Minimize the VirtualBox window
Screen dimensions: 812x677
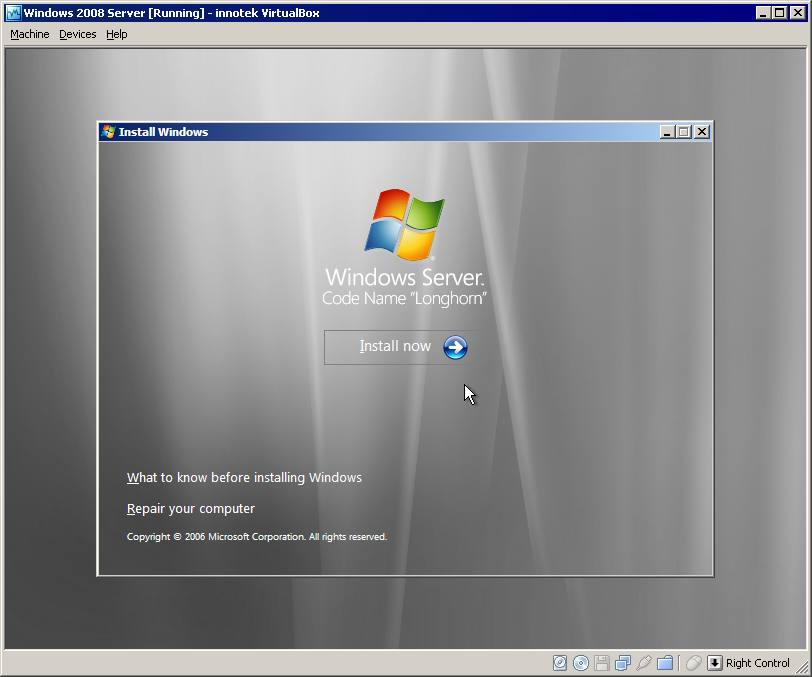(x=763, y=13)
